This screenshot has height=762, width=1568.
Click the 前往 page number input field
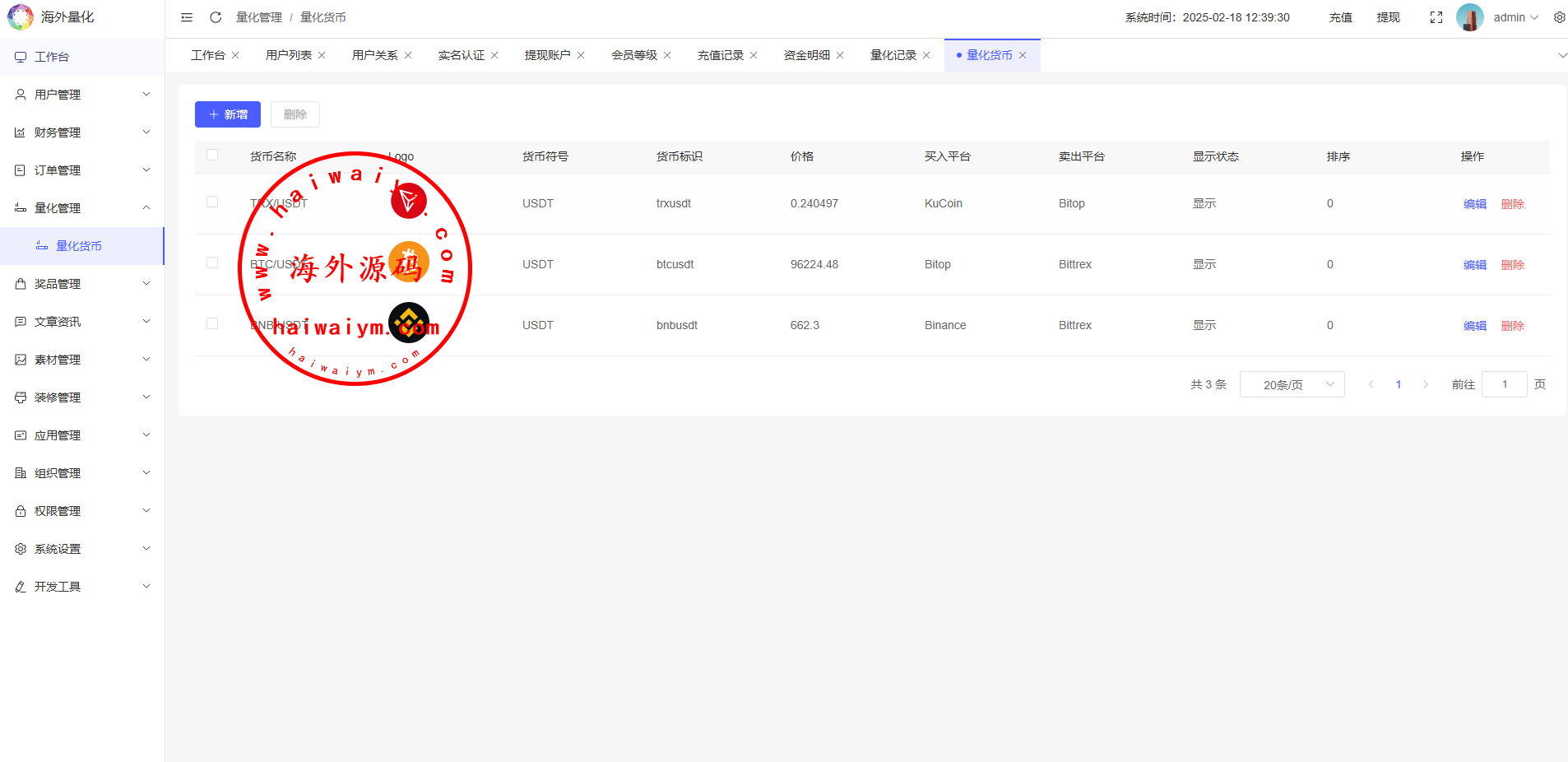point(1504,384)
